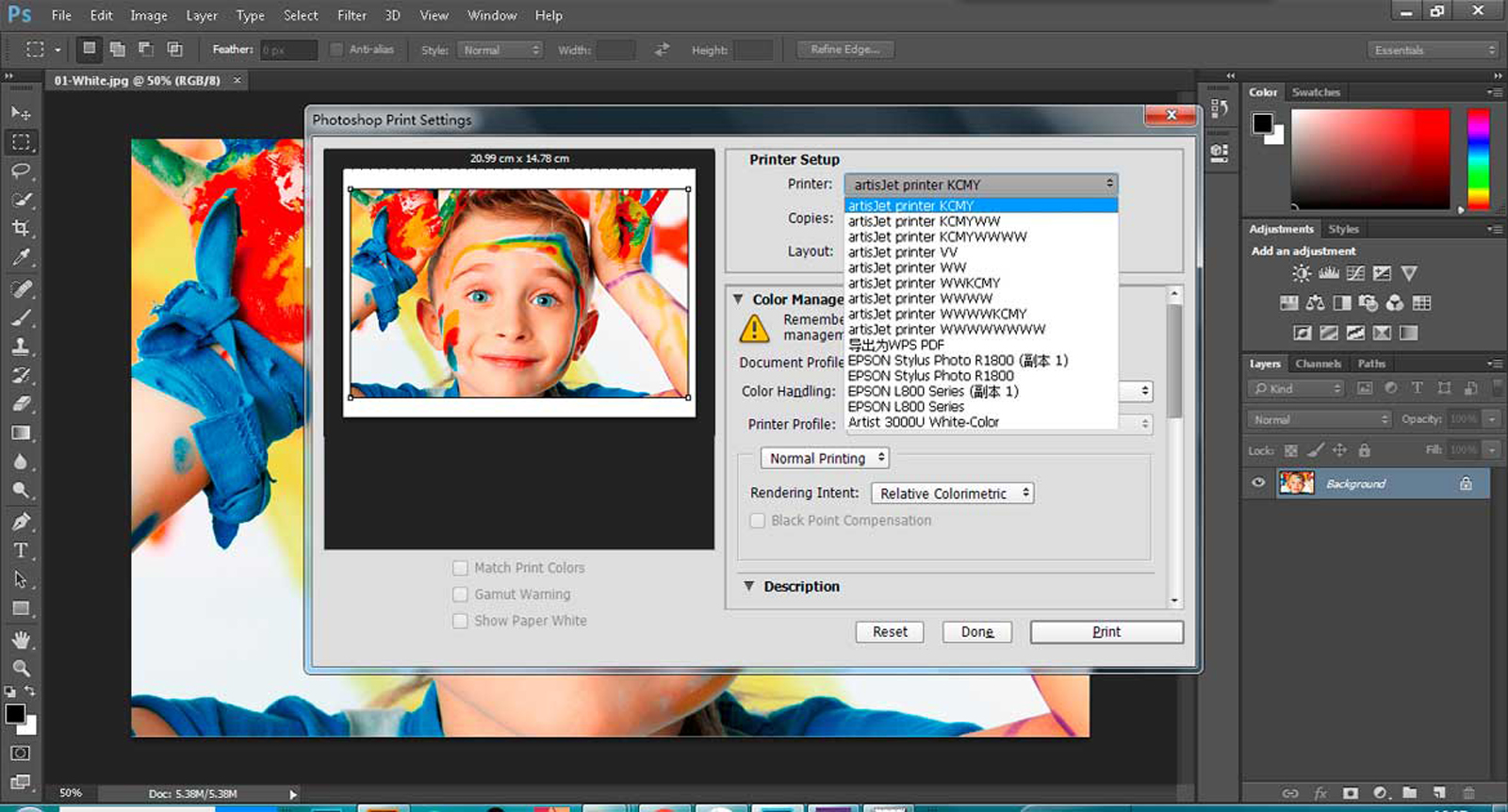Select the Quick Selection tool
This screenshot has height=812, width=1508.
pos(21,200)
